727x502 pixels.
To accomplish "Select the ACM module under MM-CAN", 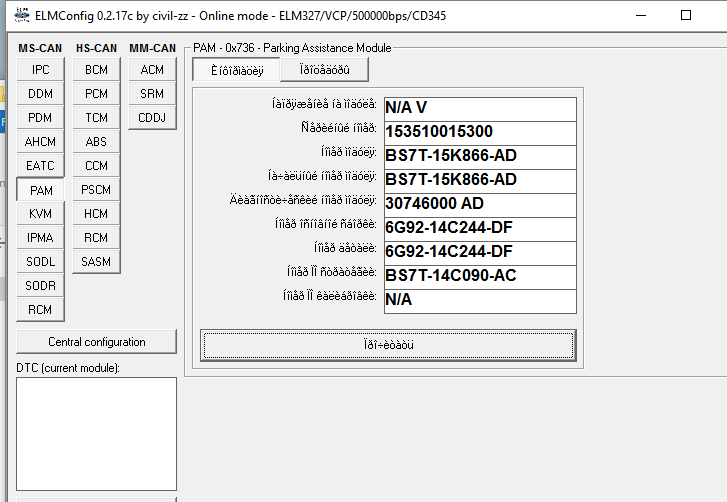I will coord(152,69).
